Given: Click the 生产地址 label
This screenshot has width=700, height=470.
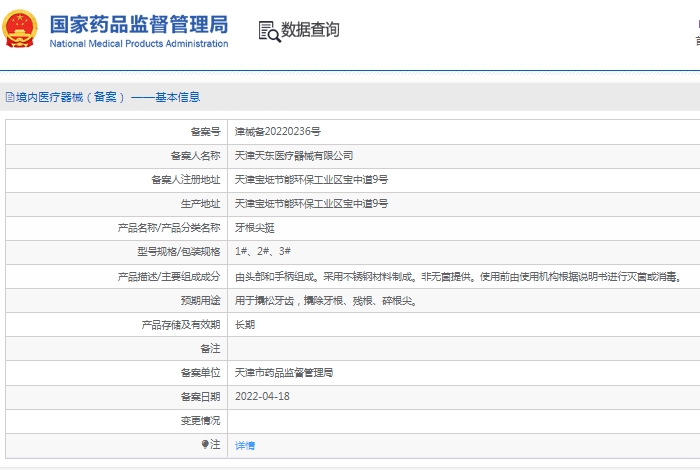Looking at the screenshot, I should pos(200,204).
